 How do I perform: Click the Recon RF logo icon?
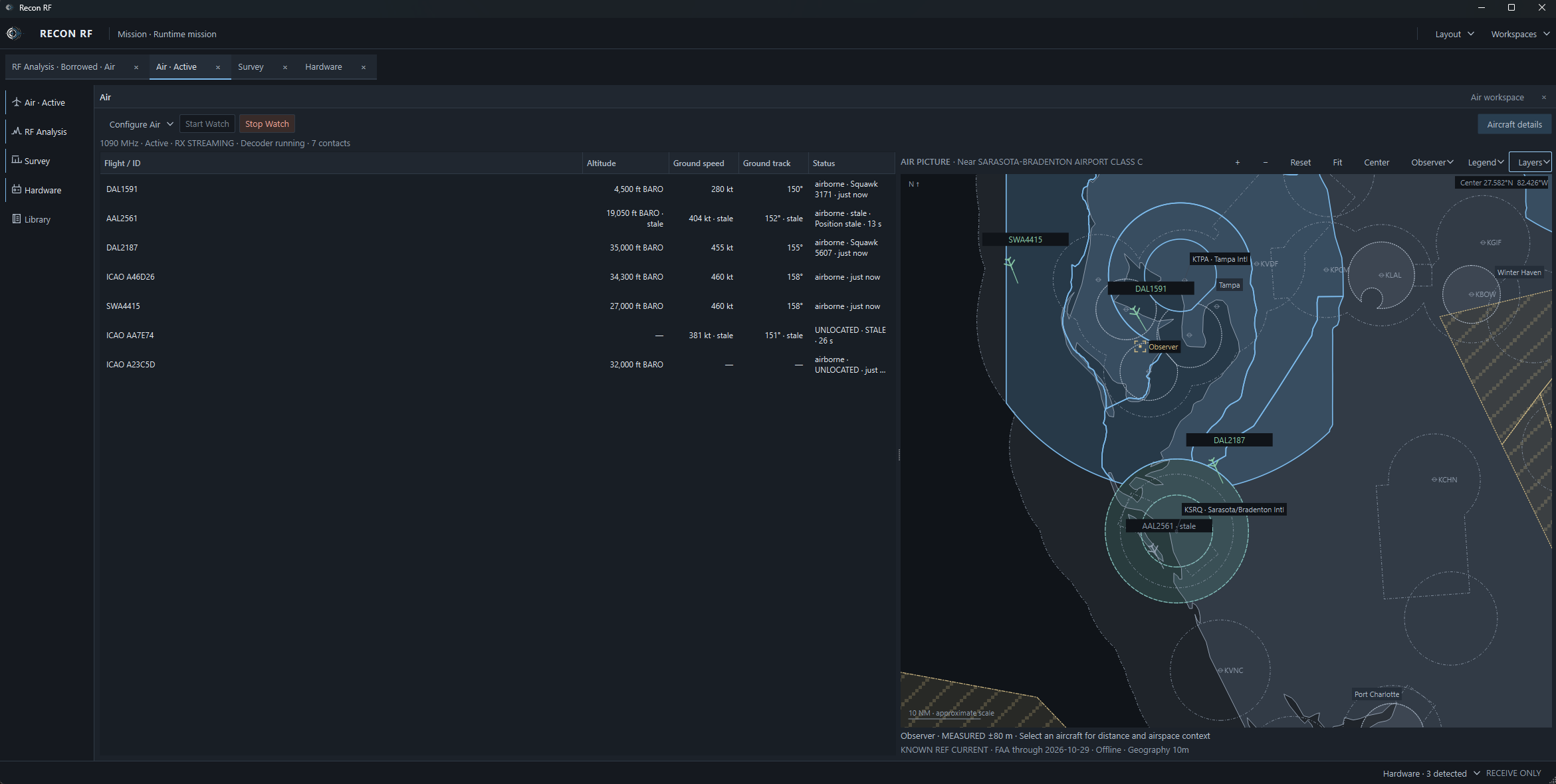pyautogui.click(x=13, y=33)
